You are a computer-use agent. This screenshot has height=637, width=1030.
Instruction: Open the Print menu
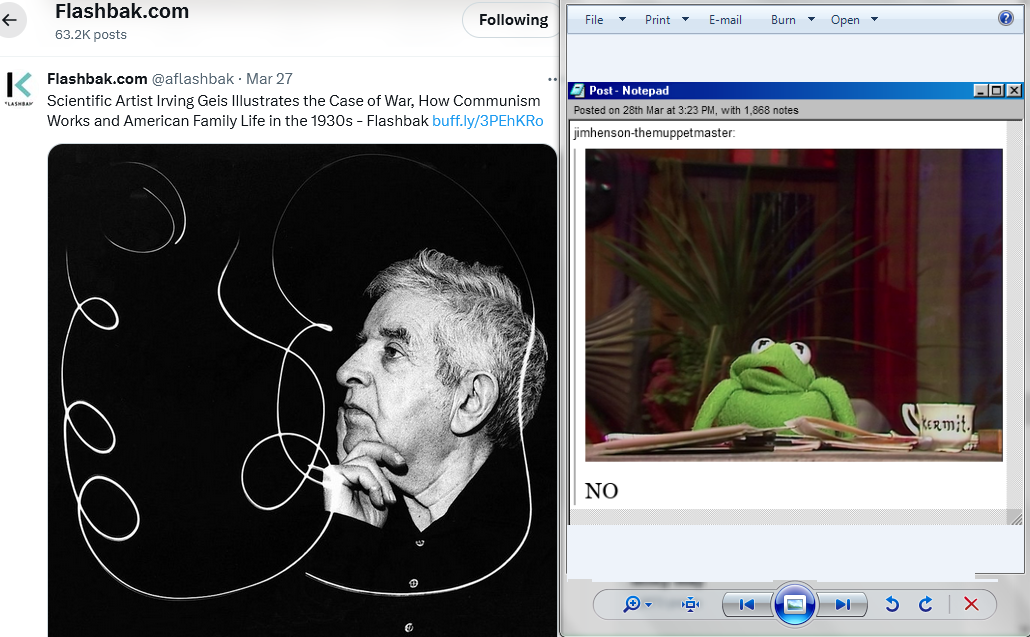658,20
